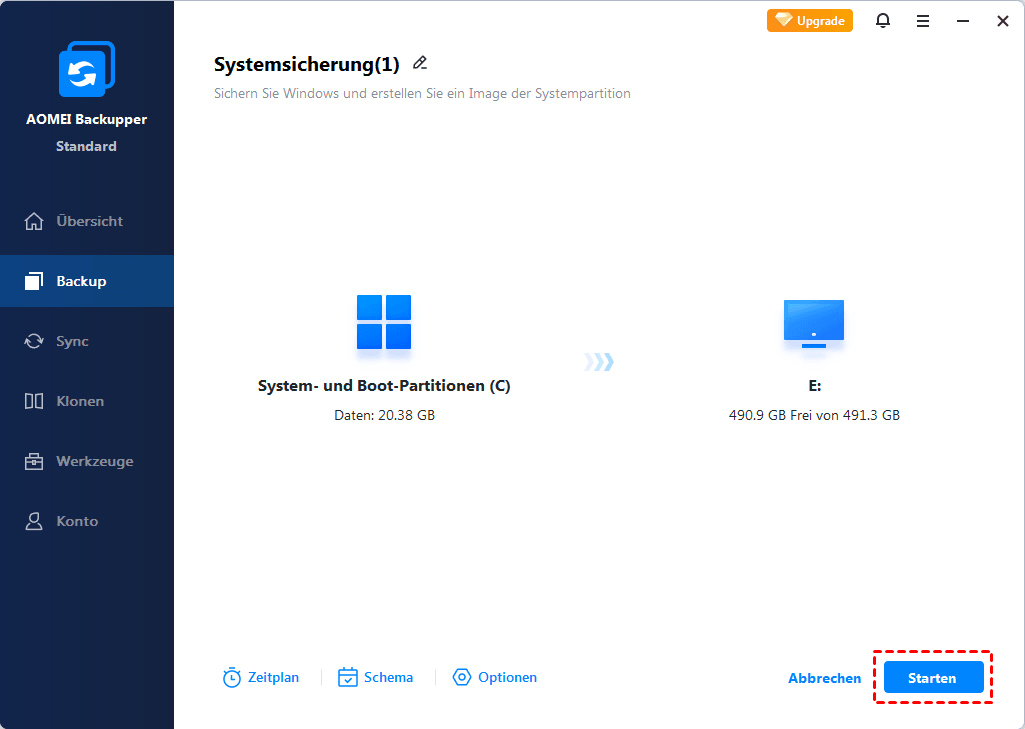Open the notification bell
This screenshot has width=1025, height=729.
tap(882, 21)
